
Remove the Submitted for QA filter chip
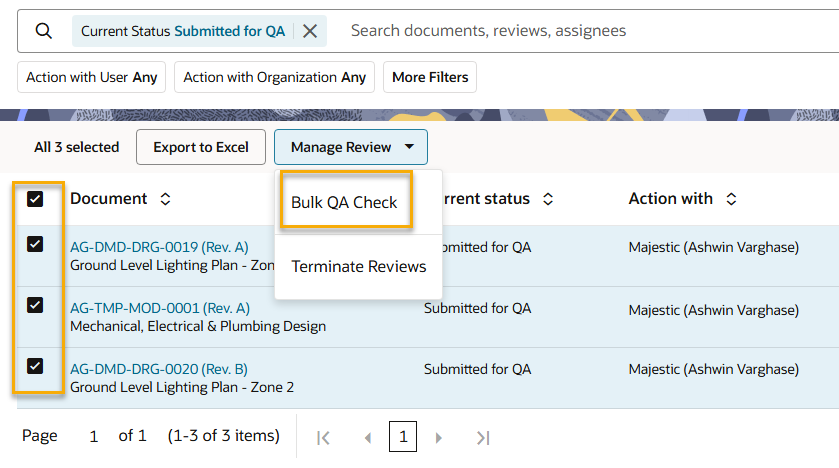310,31
